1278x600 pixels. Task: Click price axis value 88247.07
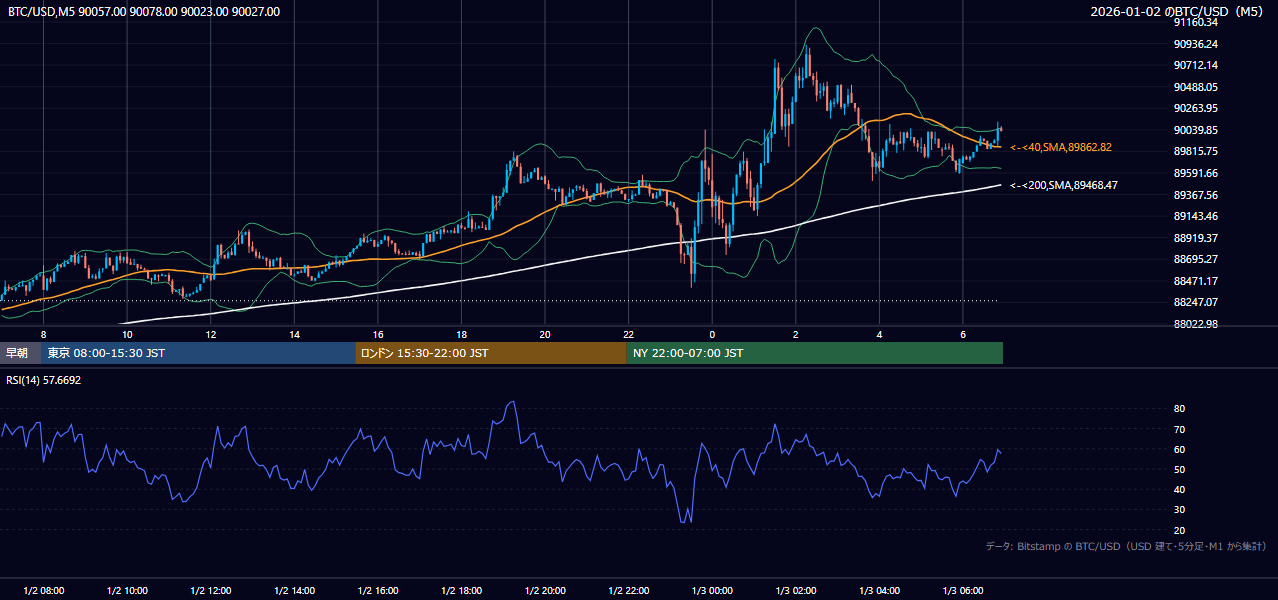(x=1195, y=302)
